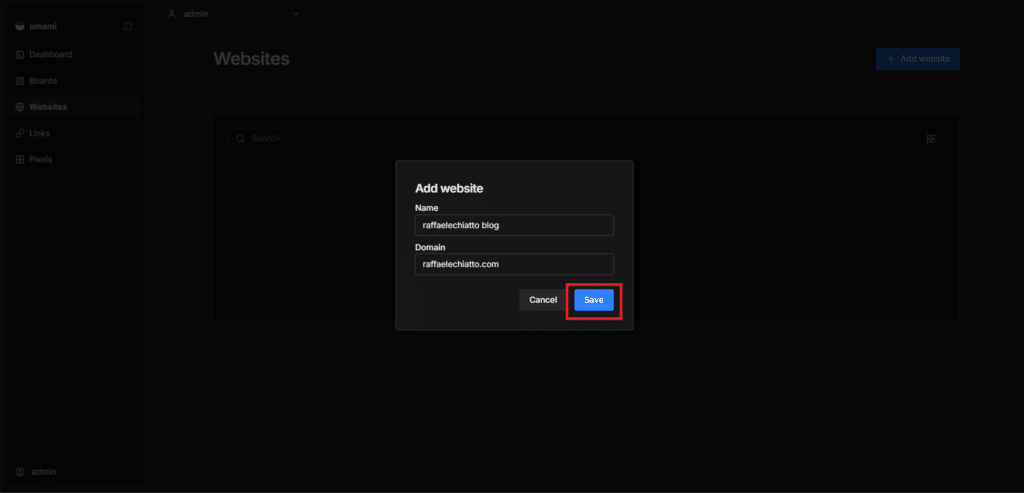Click the Websites page heading
The image size is (1024, 493).
click(251, 59)
